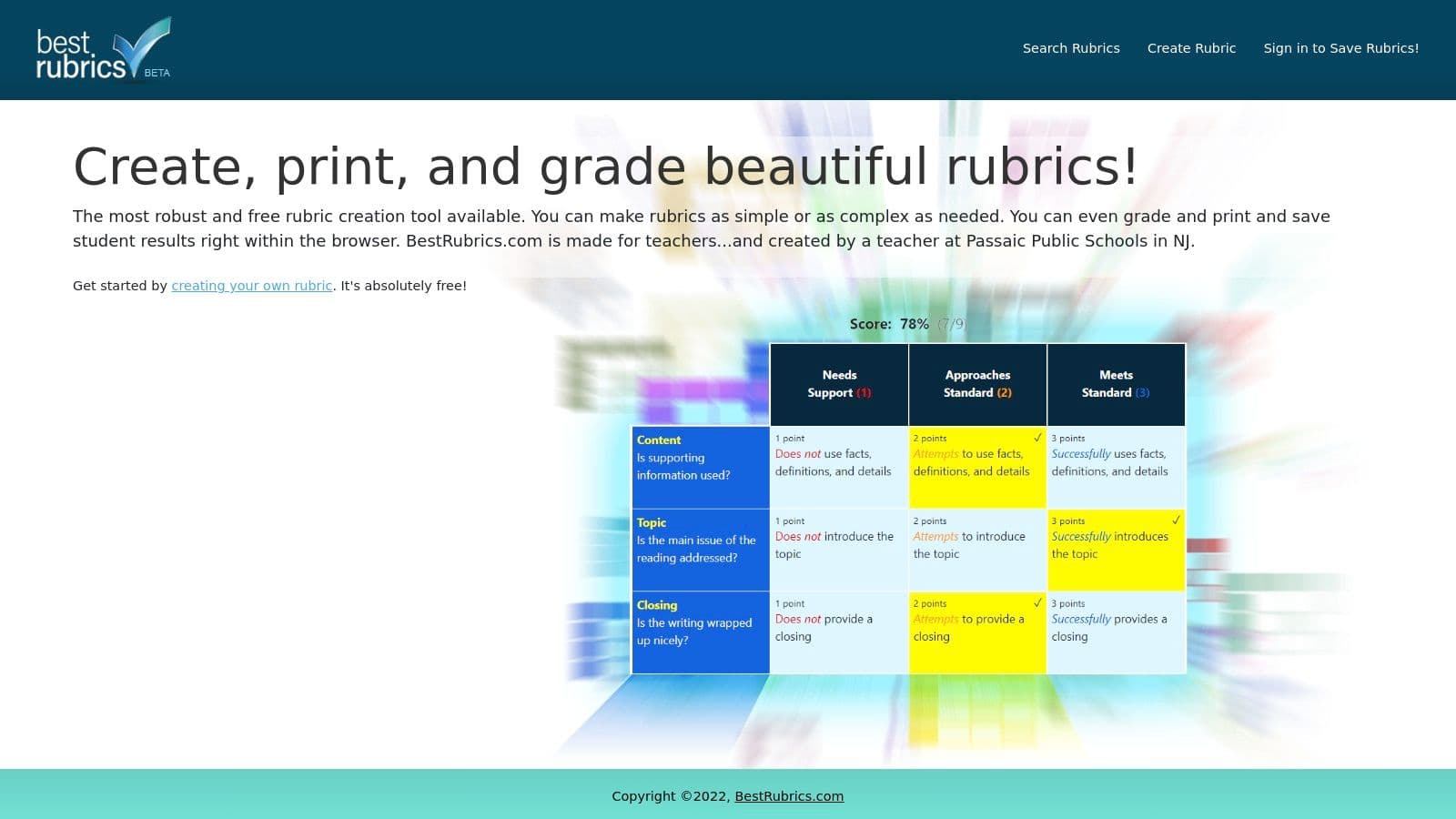Click the checkmark in the Closing Attempts cell

[1037, 602]
